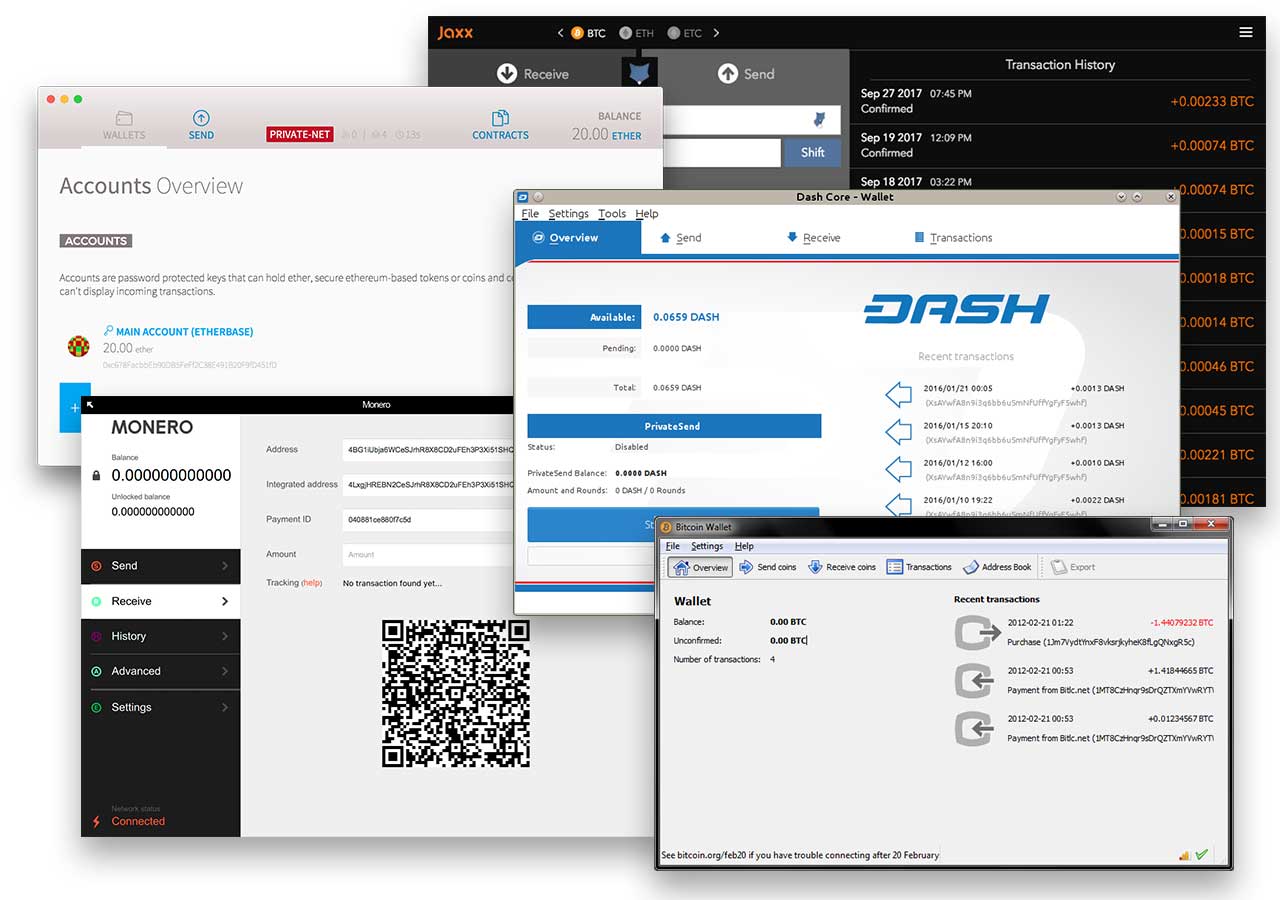1280x900 pixels.
Task: Expand the Monero History section
Action: (x=160, y=636)
